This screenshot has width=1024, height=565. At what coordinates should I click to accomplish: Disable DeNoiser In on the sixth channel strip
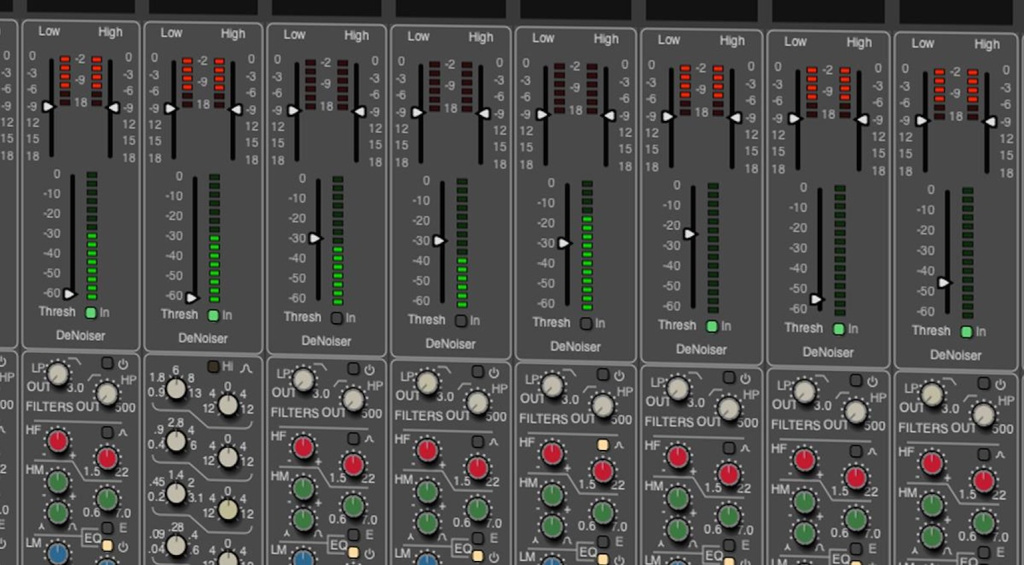712,327
